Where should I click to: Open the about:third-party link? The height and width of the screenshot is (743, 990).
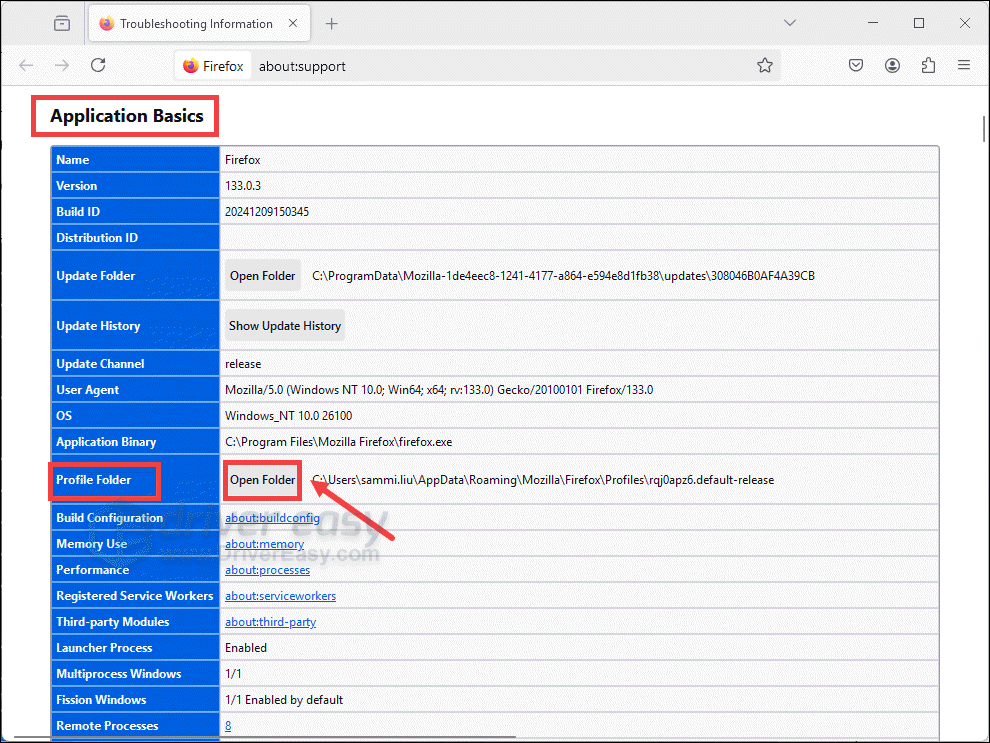[x=270, y=622]
